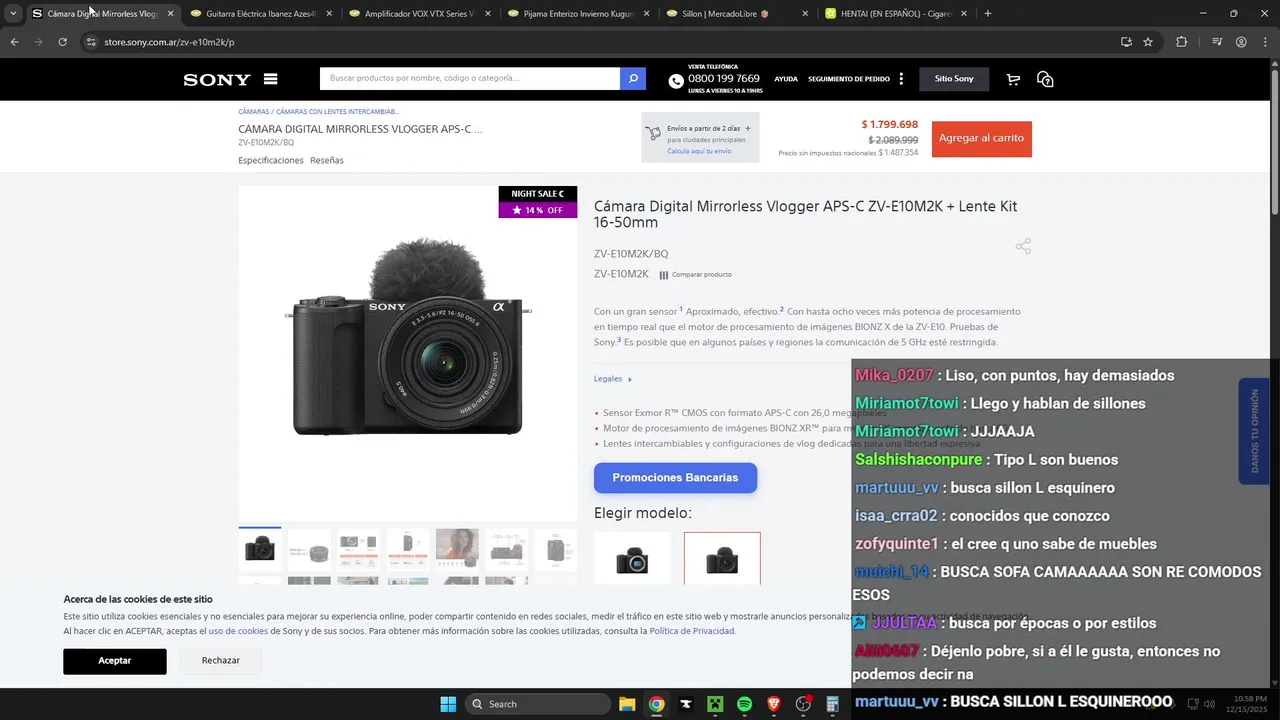Click the blue search magnifier button
Viewport: 1280px width, 720px height.
[633, 79]
